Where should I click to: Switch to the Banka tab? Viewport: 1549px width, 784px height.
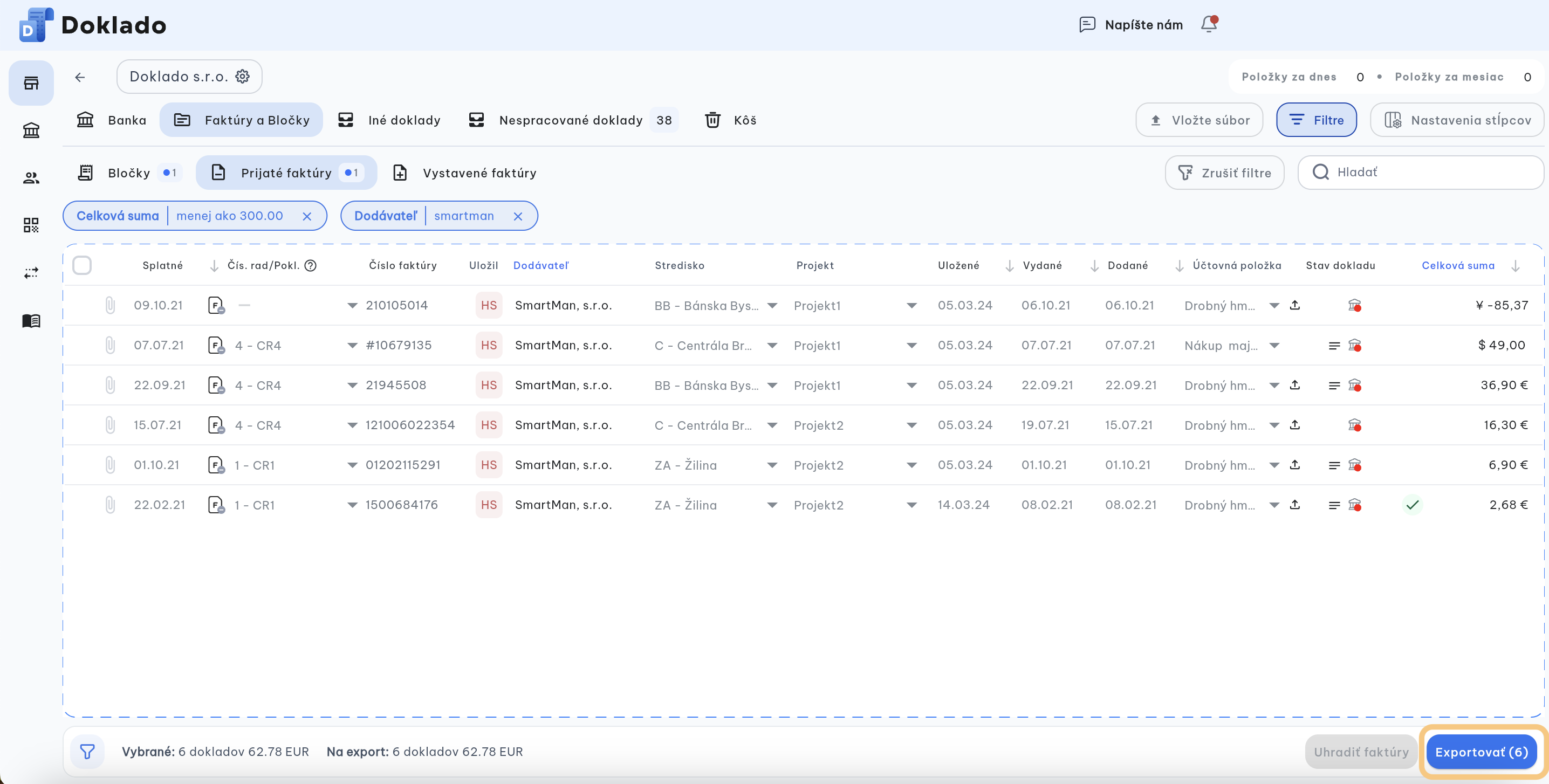[x=111, y=120]
